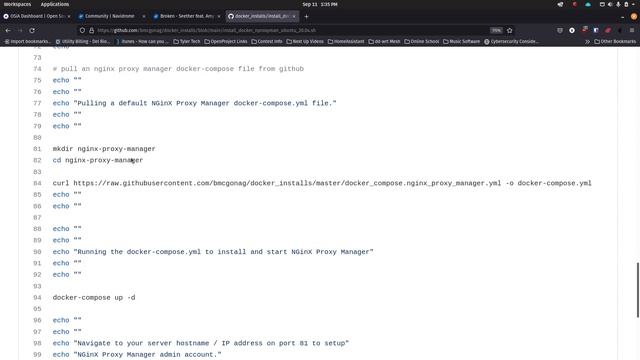
Task: Click 'NGinX Proxy Manager admin account.' line
Action: 137,355
